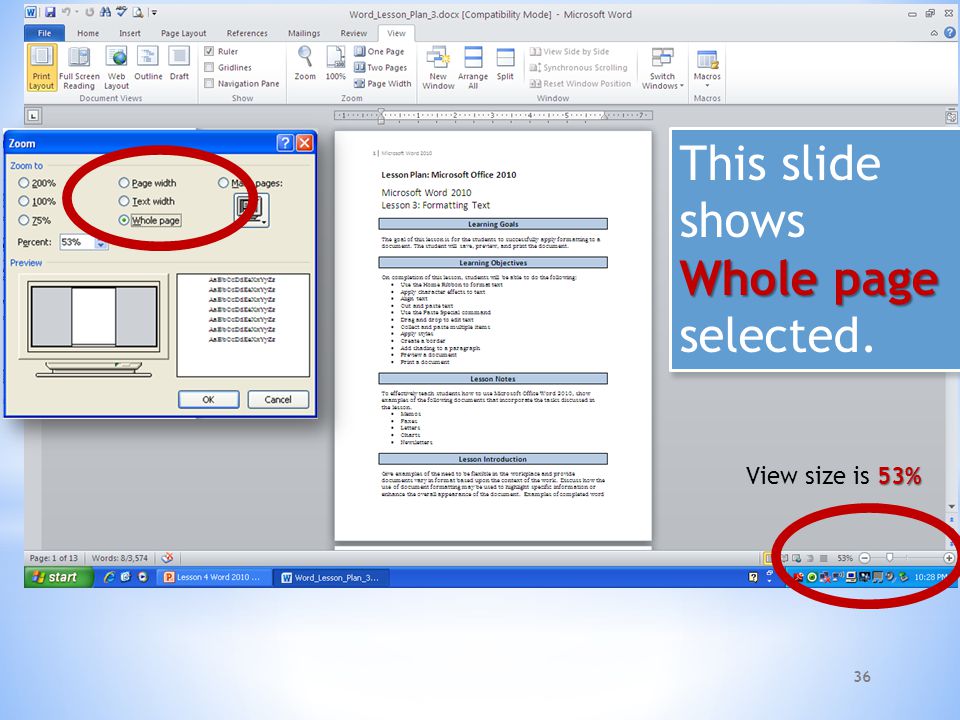Switch to the Insert tab
The height and width of the screenshot is (720, 960).
pyautogui.click(x=130, y=33)
